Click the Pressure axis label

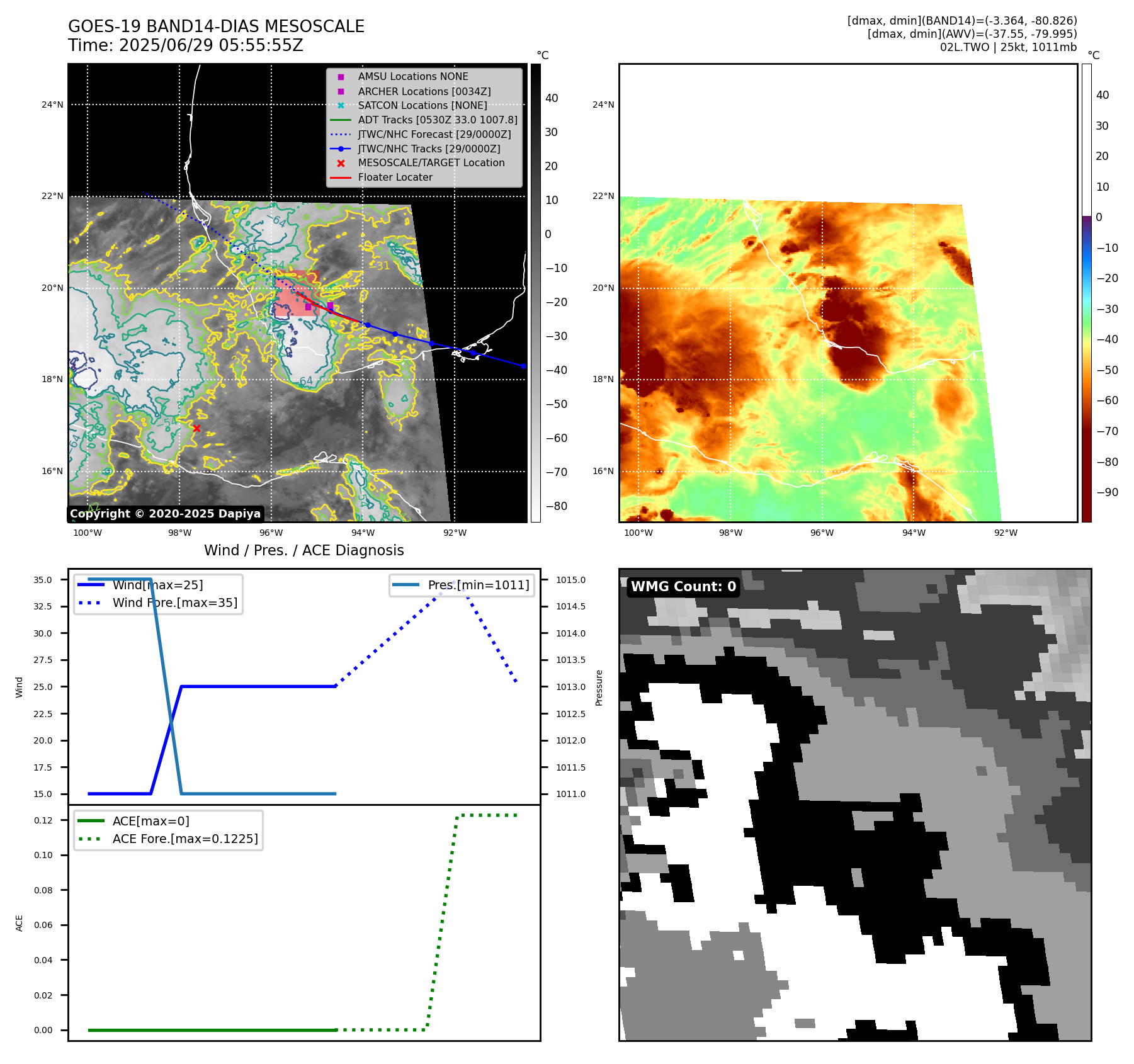coord(599,688)
